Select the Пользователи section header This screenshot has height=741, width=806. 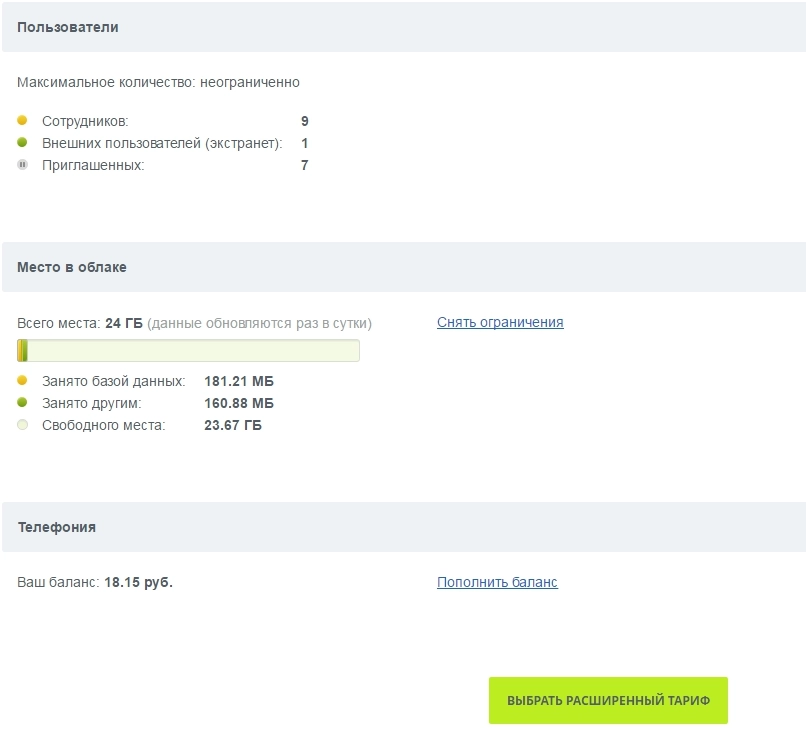tap(68, 27)
